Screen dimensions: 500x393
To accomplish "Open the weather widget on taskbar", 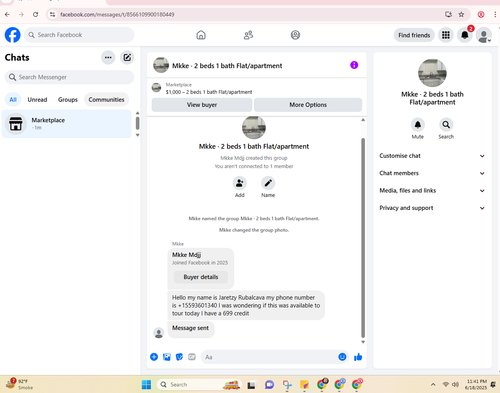I will coord(19,384).
